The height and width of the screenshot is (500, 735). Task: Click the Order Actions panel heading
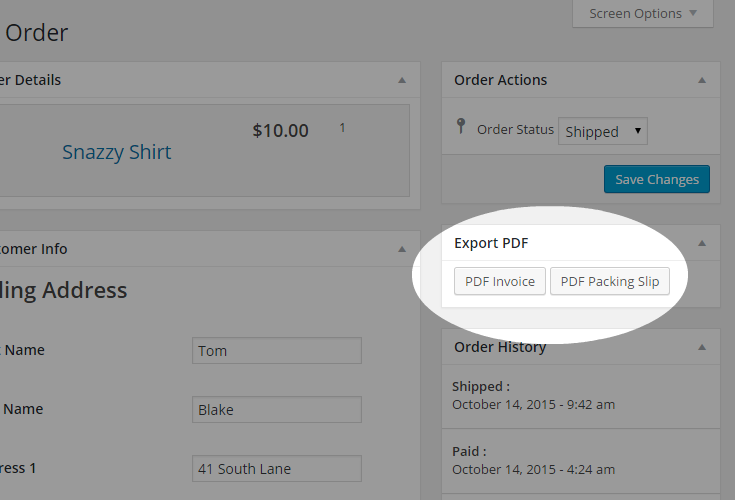point(500,80)
